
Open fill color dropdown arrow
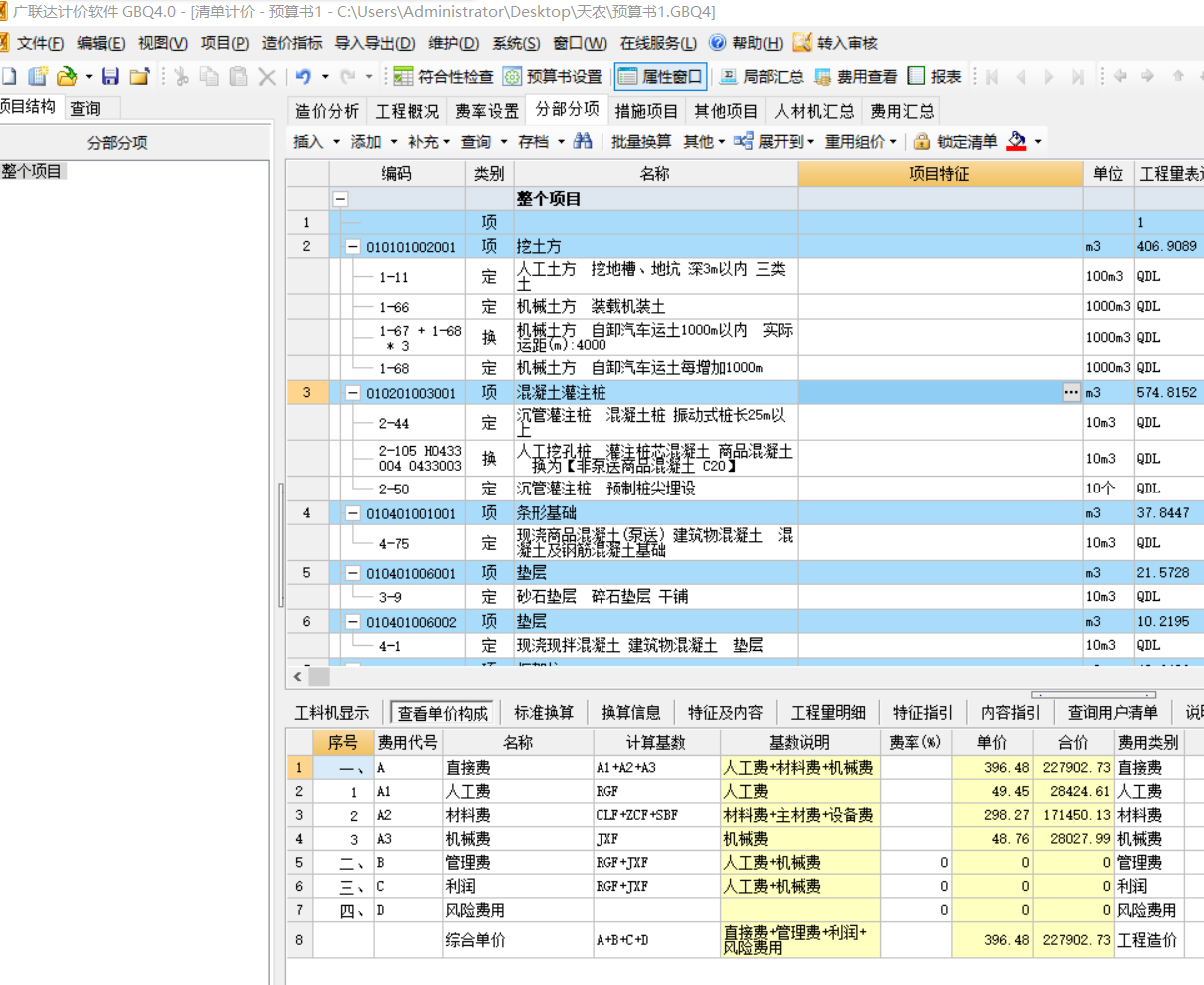tap(1038, 142)
